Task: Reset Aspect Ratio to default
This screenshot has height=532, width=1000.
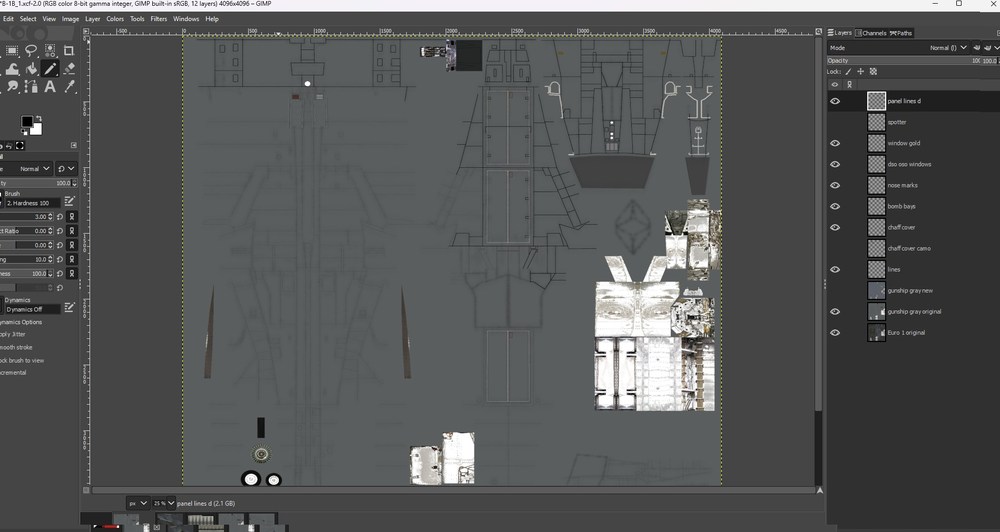Action: pos(60,231)
